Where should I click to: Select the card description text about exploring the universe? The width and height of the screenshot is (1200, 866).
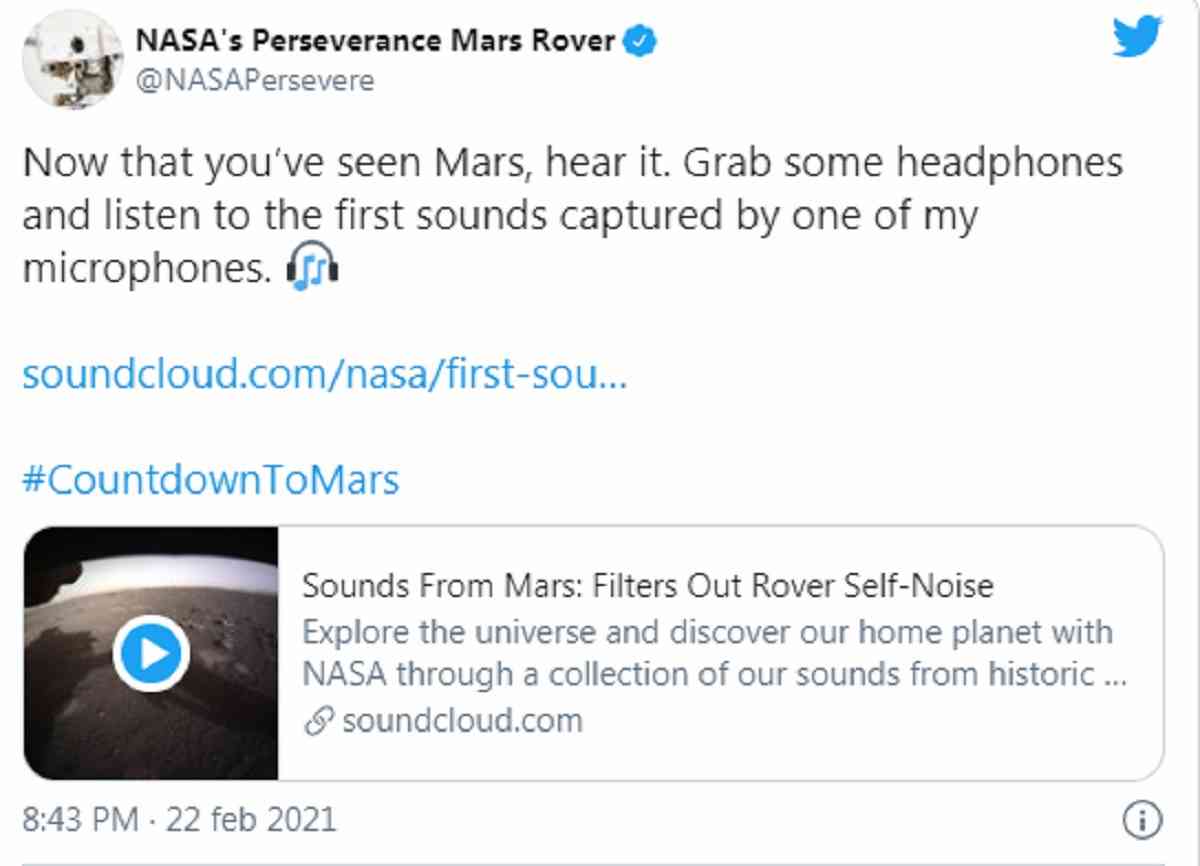(x=700, y=652)
